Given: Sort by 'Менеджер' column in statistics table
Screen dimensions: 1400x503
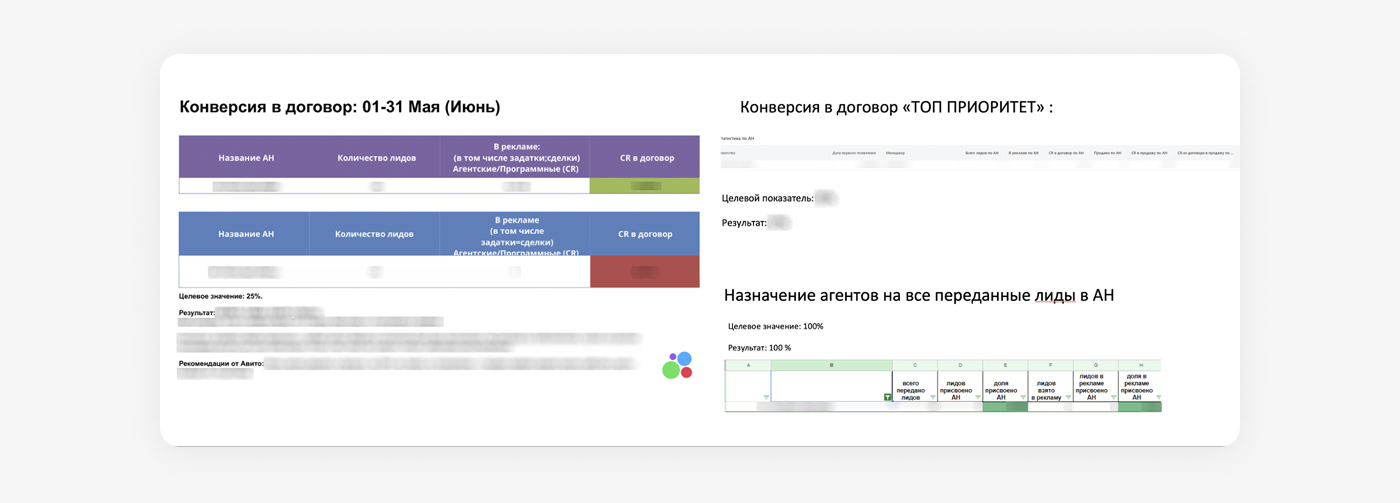Looking at the screenshot, I should tap(895, 153).
